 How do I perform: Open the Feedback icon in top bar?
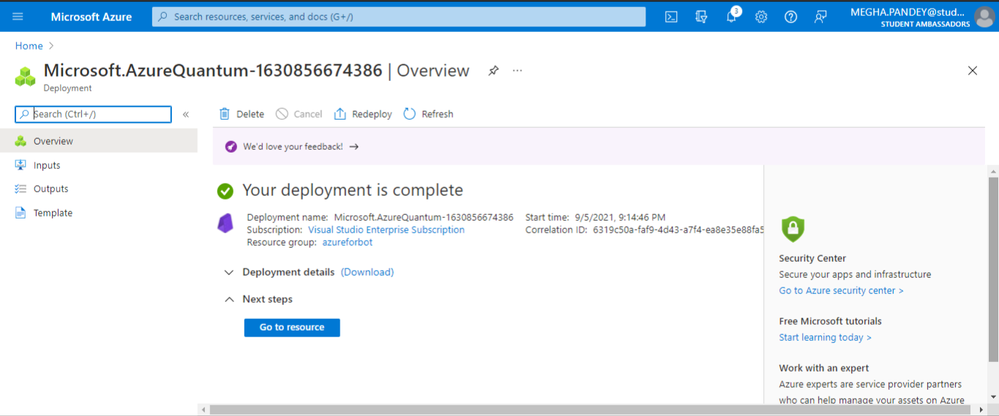[x=821, y=17]
